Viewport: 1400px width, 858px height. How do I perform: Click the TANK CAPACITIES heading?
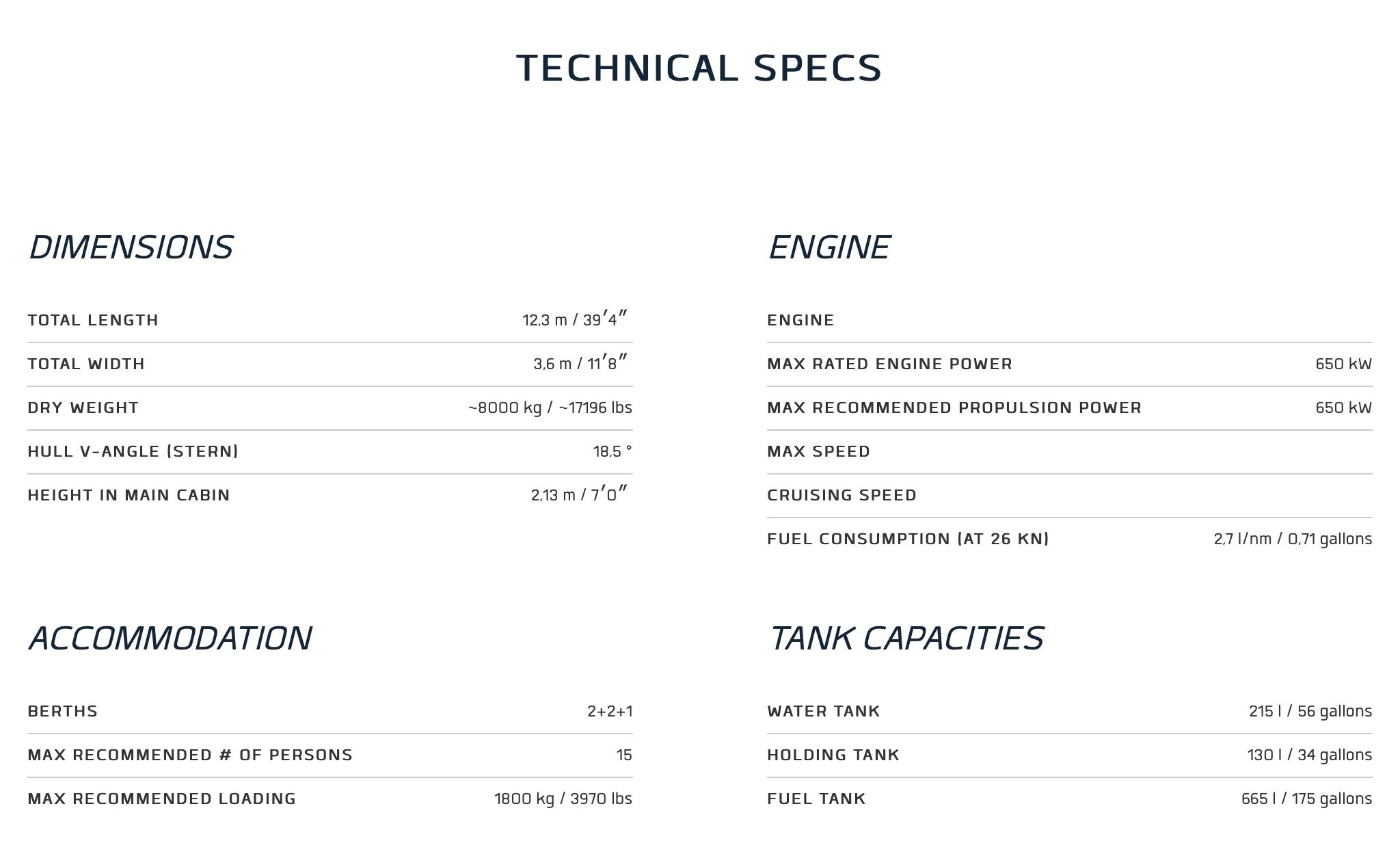pos(905,639)
